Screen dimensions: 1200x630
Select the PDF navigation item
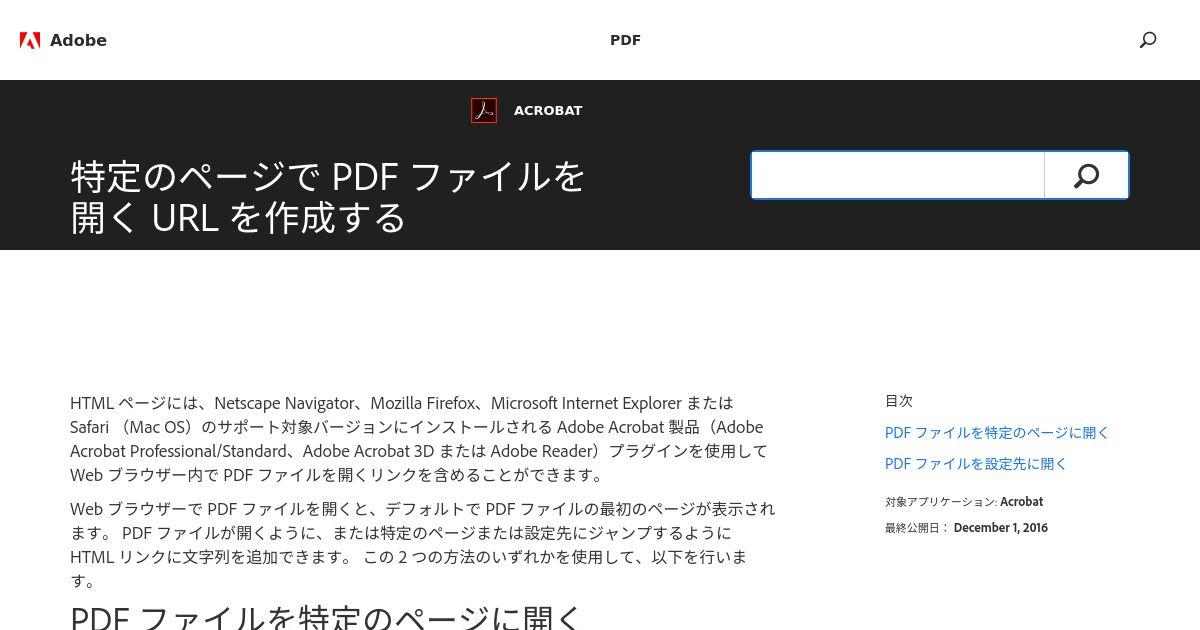pyautogui.click(x=625, y=40)
